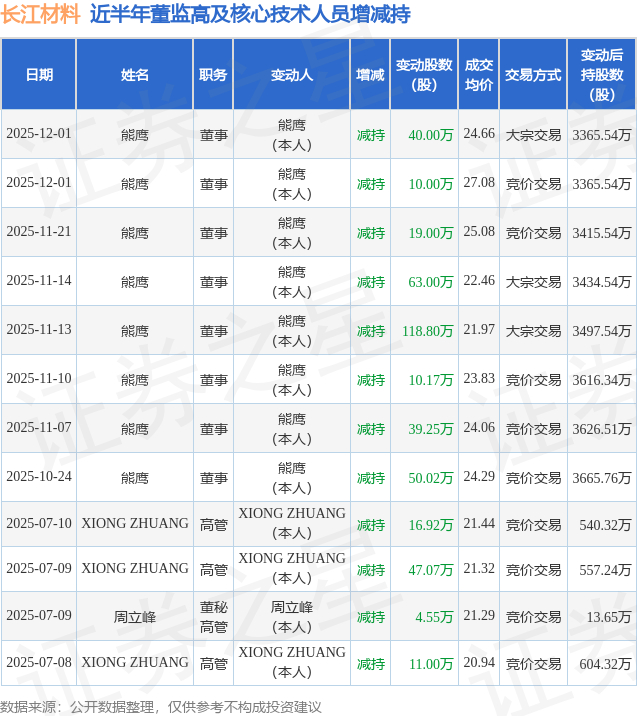Click the 21.44 average price cell
637x716 pixels.
pyautogui.click(x=479, y=523)
